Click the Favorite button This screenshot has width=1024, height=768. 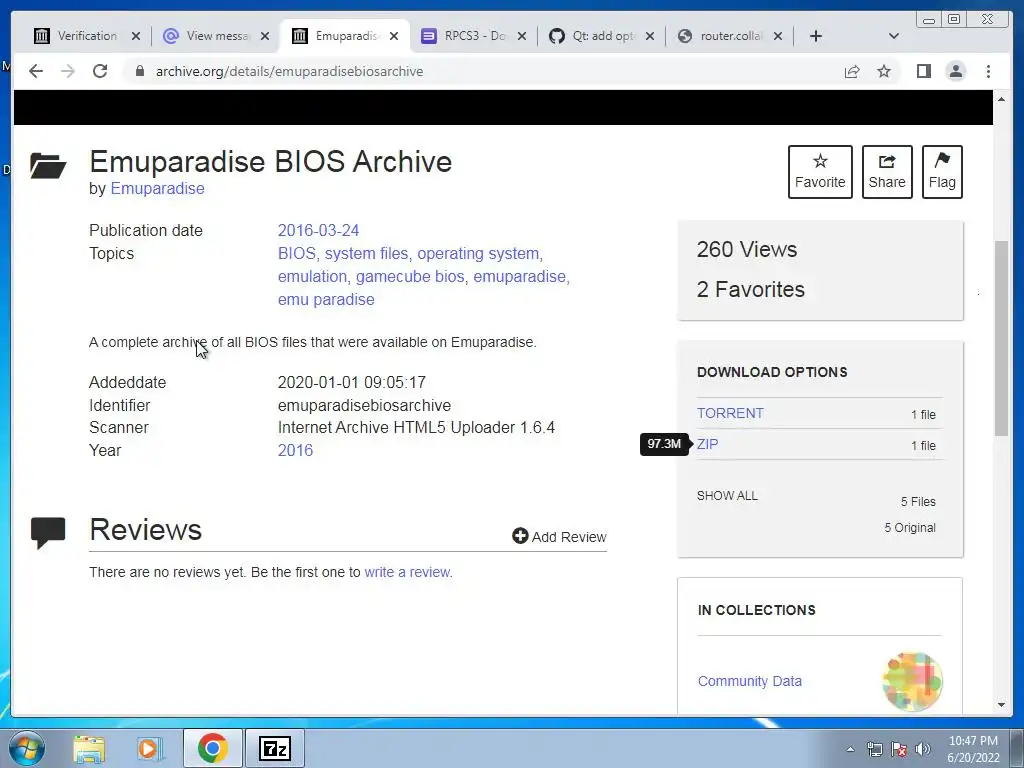coord(820,172)
